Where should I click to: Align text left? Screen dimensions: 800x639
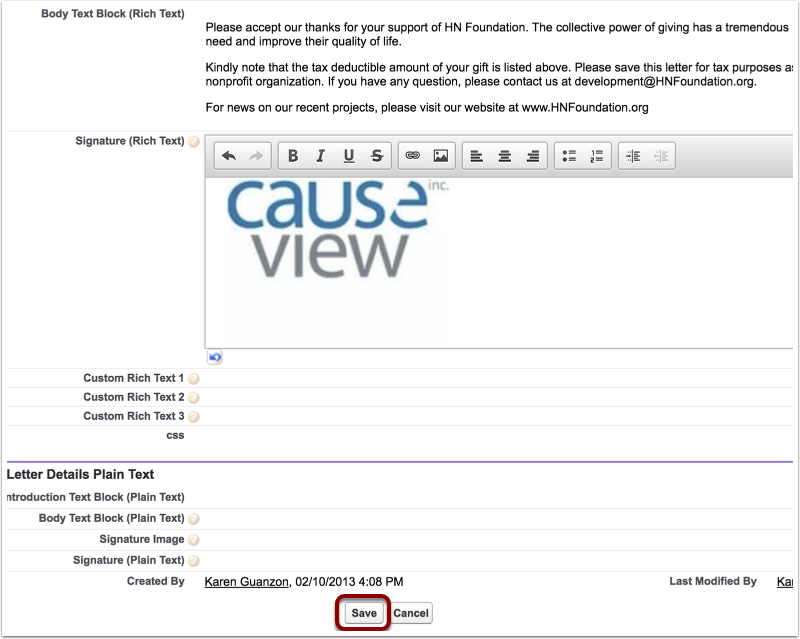coord(477,156)
